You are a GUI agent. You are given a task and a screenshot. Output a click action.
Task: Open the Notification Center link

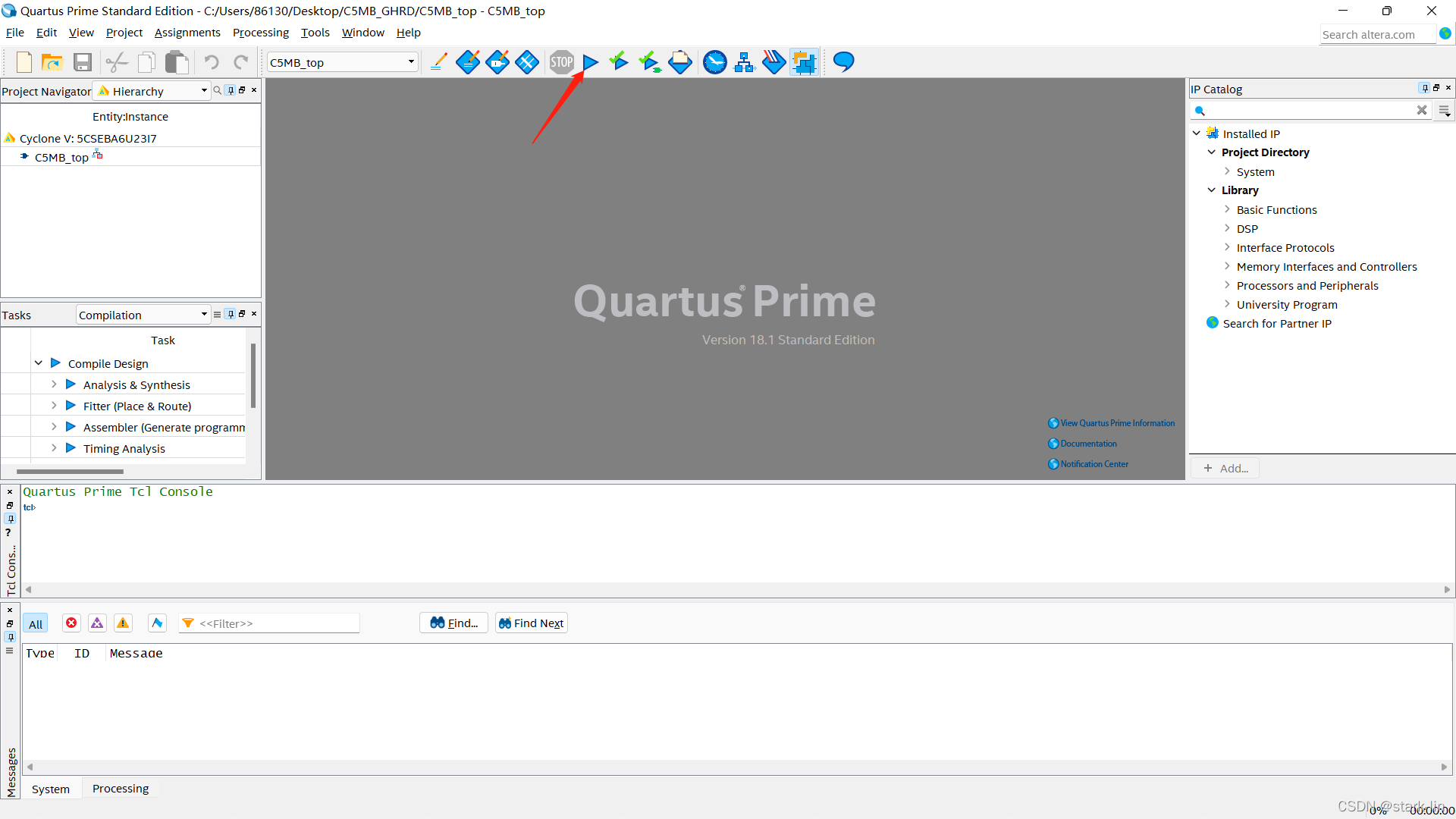tap(1088, 464)
